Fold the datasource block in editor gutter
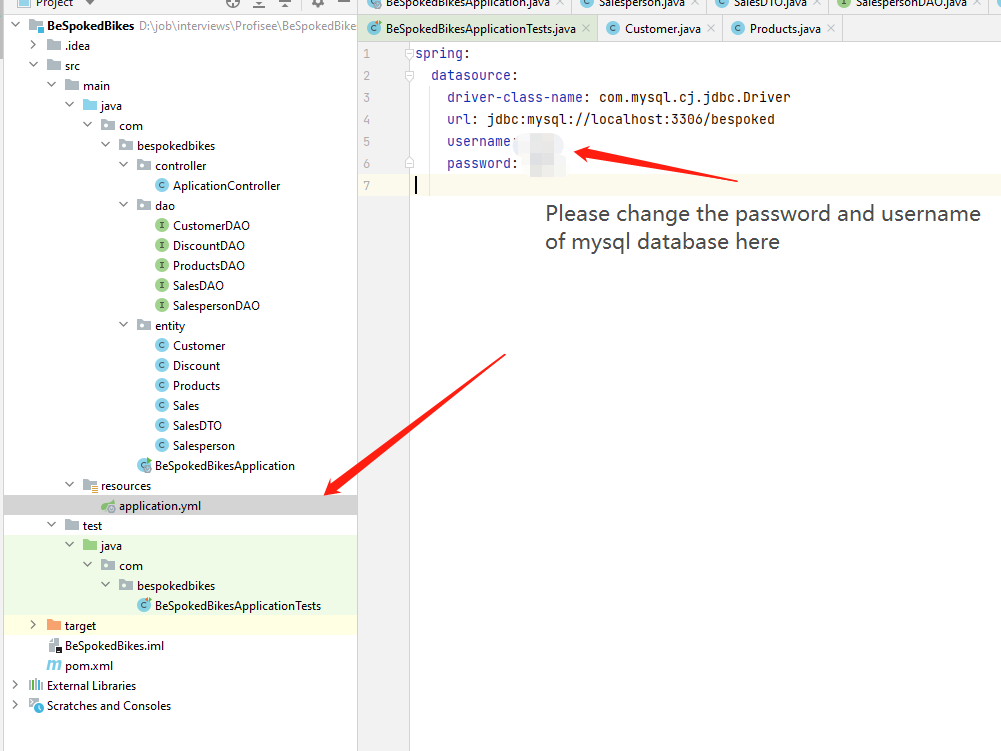 pos(409,76)
